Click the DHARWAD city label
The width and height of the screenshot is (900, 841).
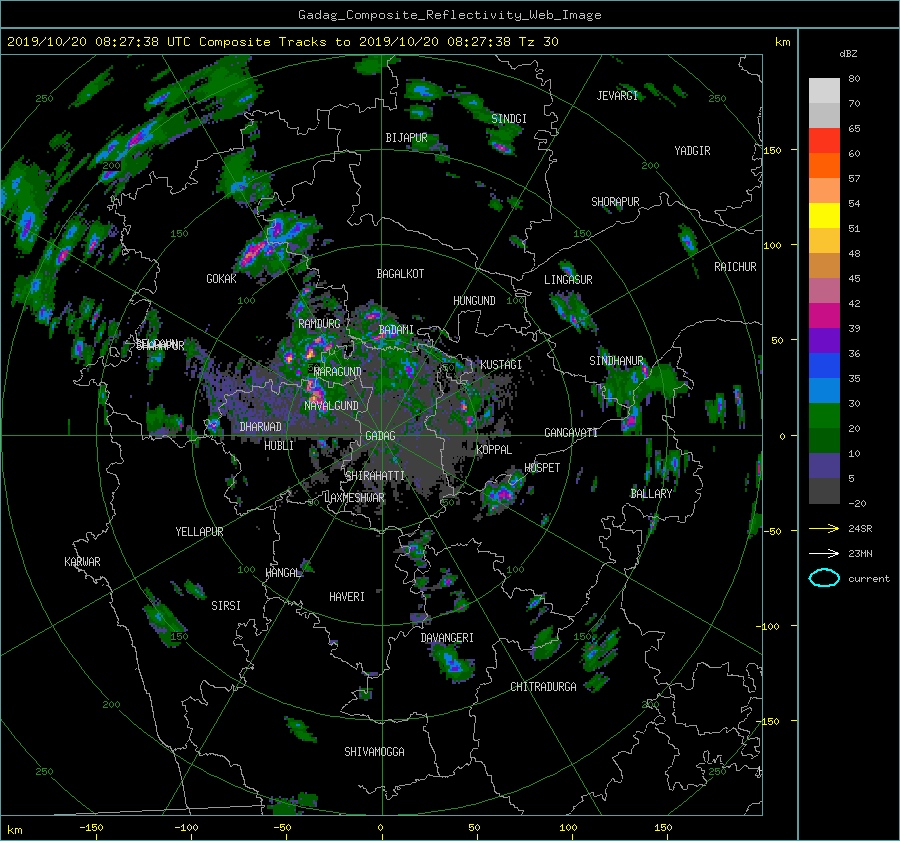coord(261,427)
